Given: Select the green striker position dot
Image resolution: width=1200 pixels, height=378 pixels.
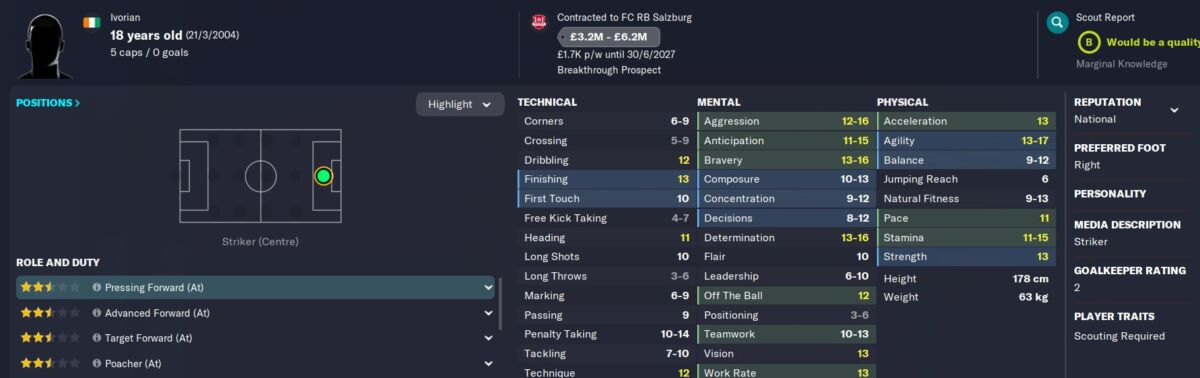Looking at the screenshot, I should [323, 176].
